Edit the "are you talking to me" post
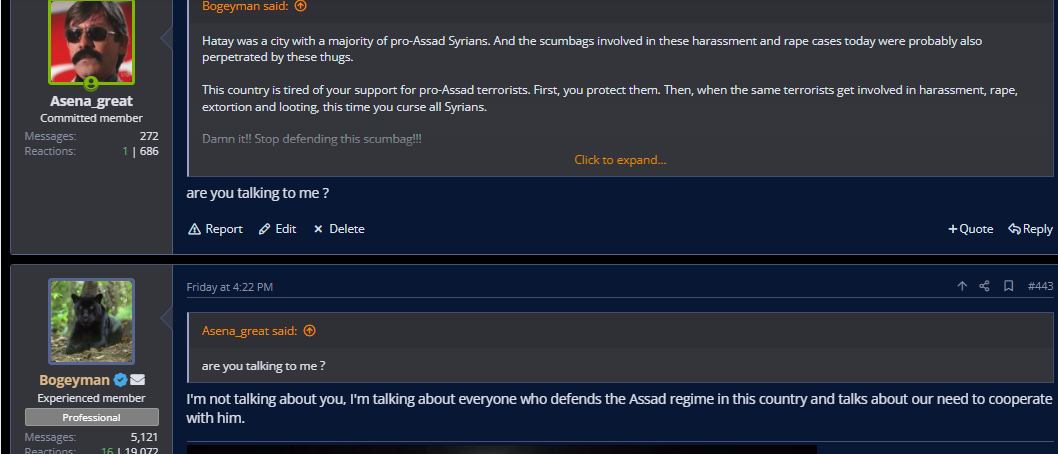This screenshot has width=1058, height=454. coord(277,229)
